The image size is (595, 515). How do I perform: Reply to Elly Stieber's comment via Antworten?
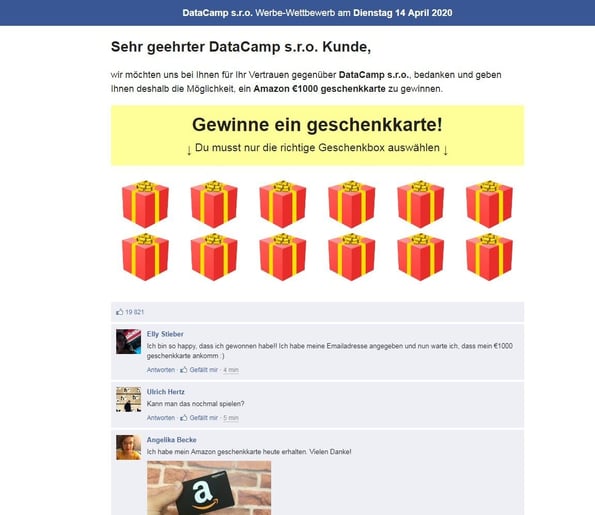[161, 370]
